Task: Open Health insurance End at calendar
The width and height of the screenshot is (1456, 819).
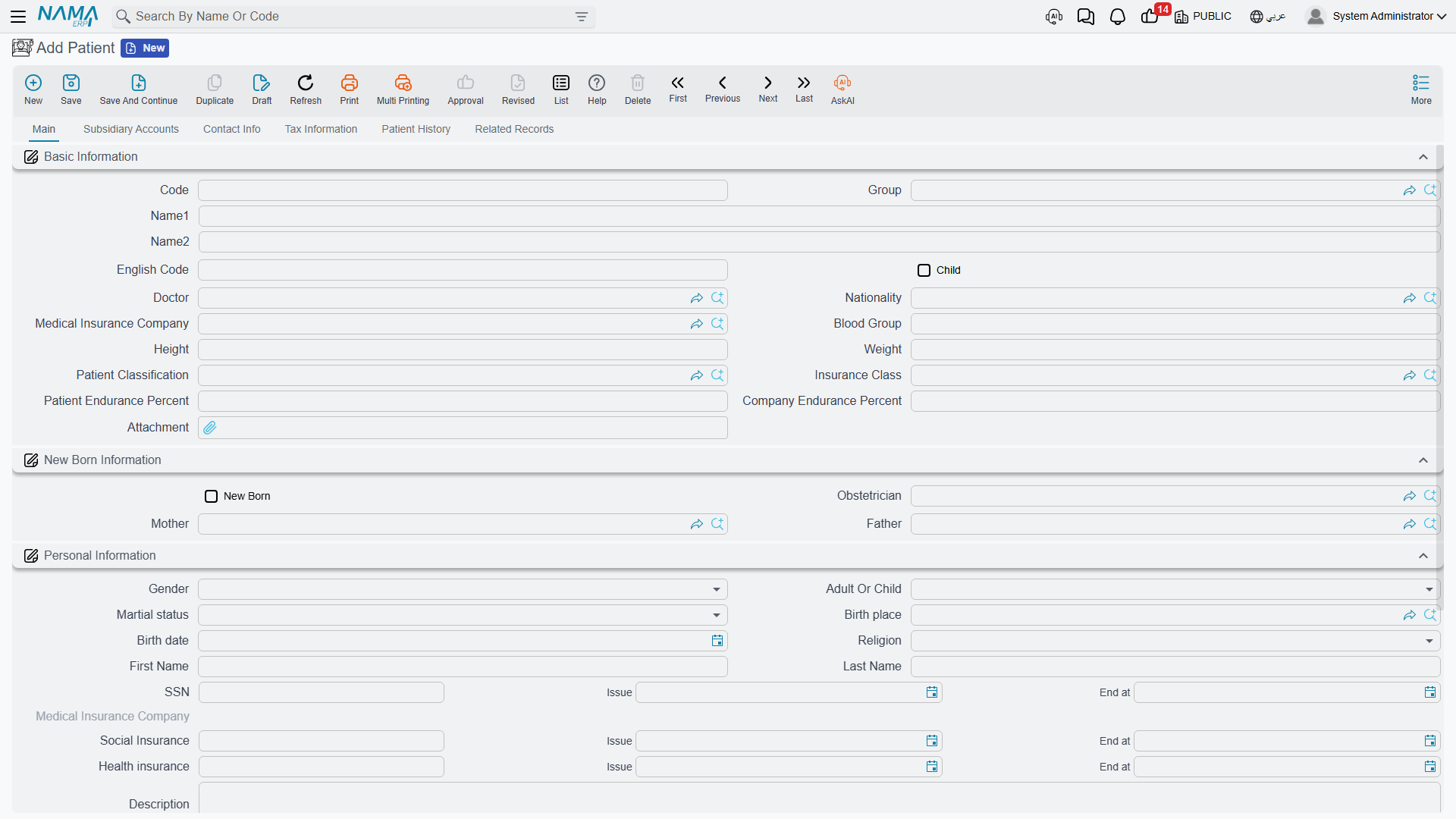Action: click(1429, 767)
